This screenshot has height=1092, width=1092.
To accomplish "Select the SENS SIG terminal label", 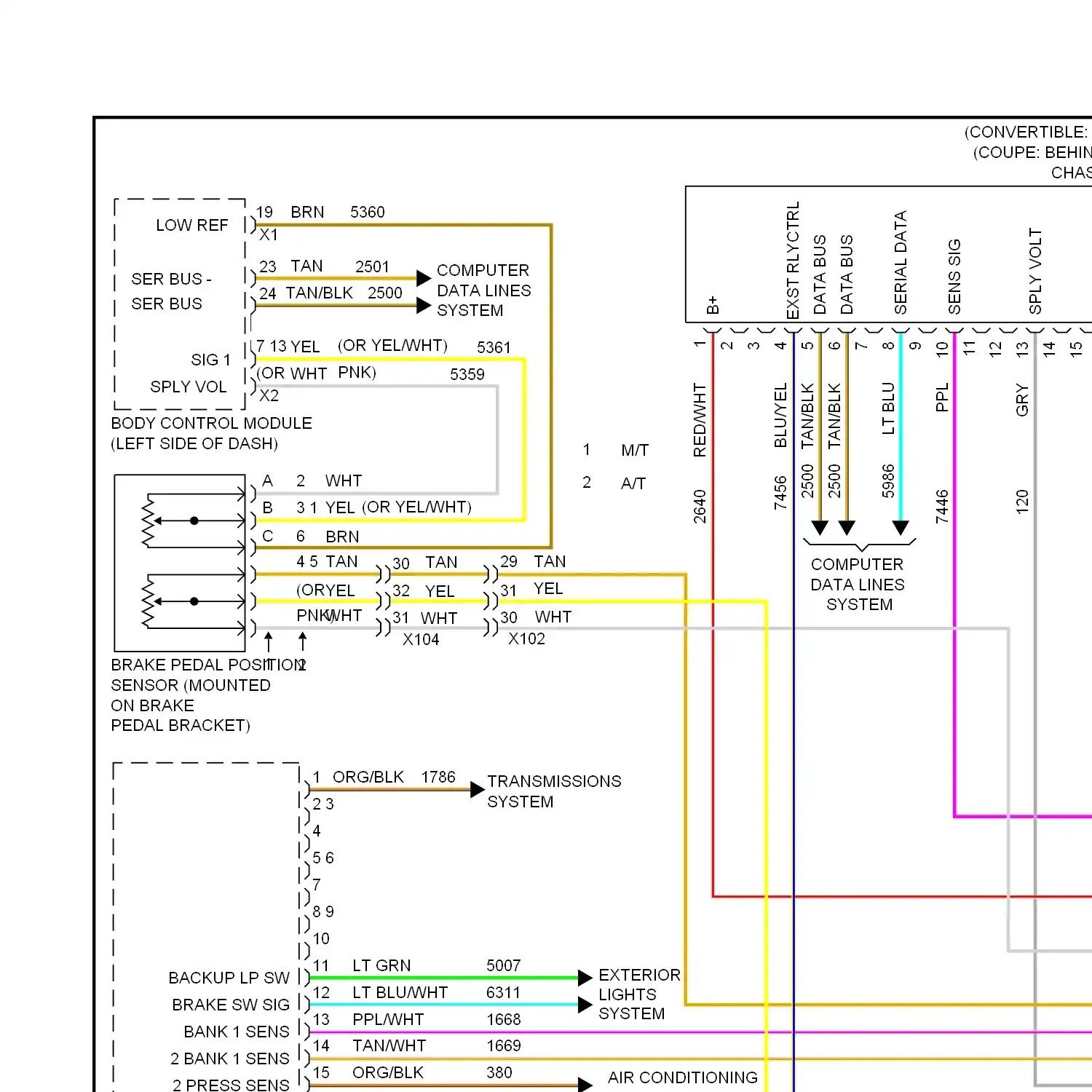I will coord(954,277).
